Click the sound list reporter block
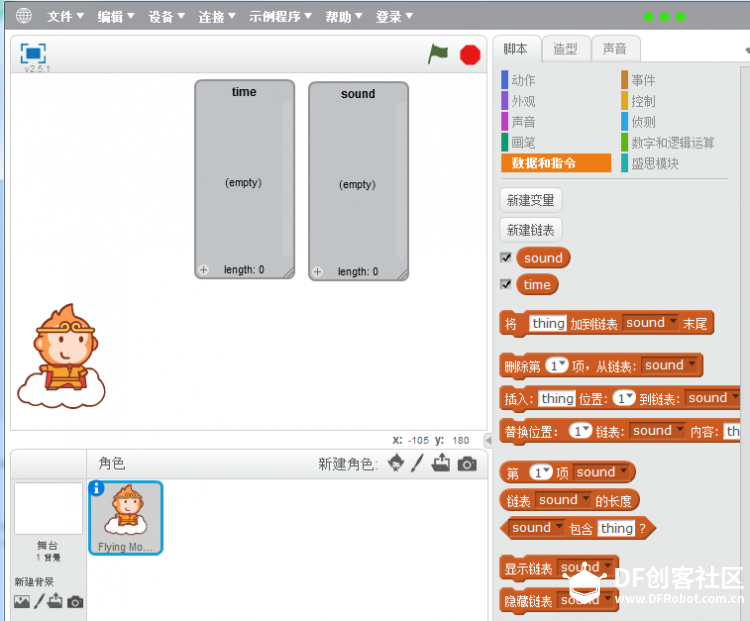 tap(543, 258)
